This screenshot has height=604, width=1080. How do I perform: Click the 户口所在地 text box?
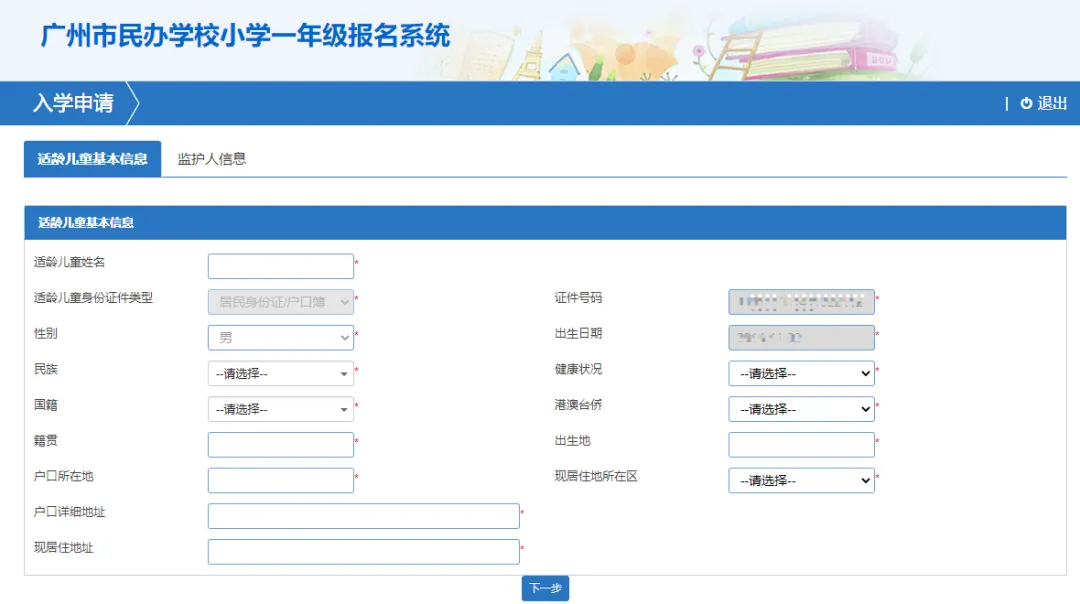280,480
